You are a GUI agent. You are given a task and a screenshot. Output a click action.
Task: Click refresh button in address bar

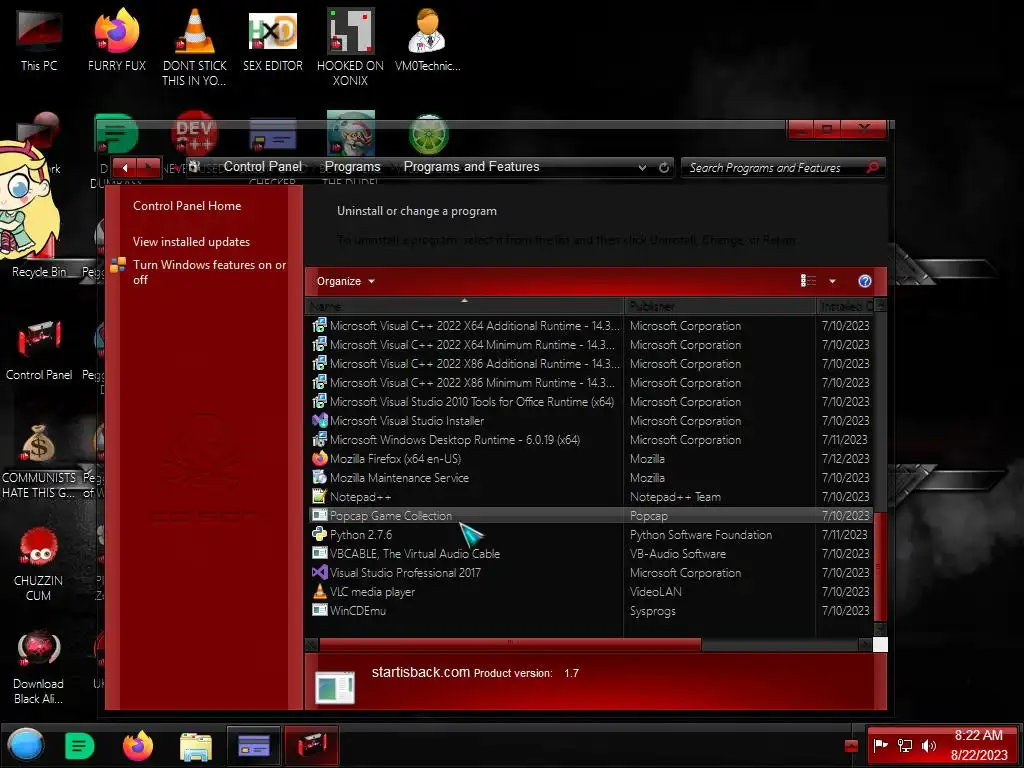[x=664, y=167]
